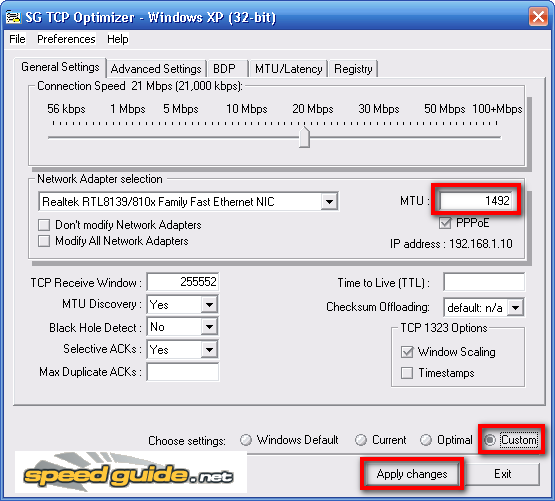This screenshot has width=555, height=501.
Task: Click the 56 kbps speed label
Action: (x=66, y=109)
